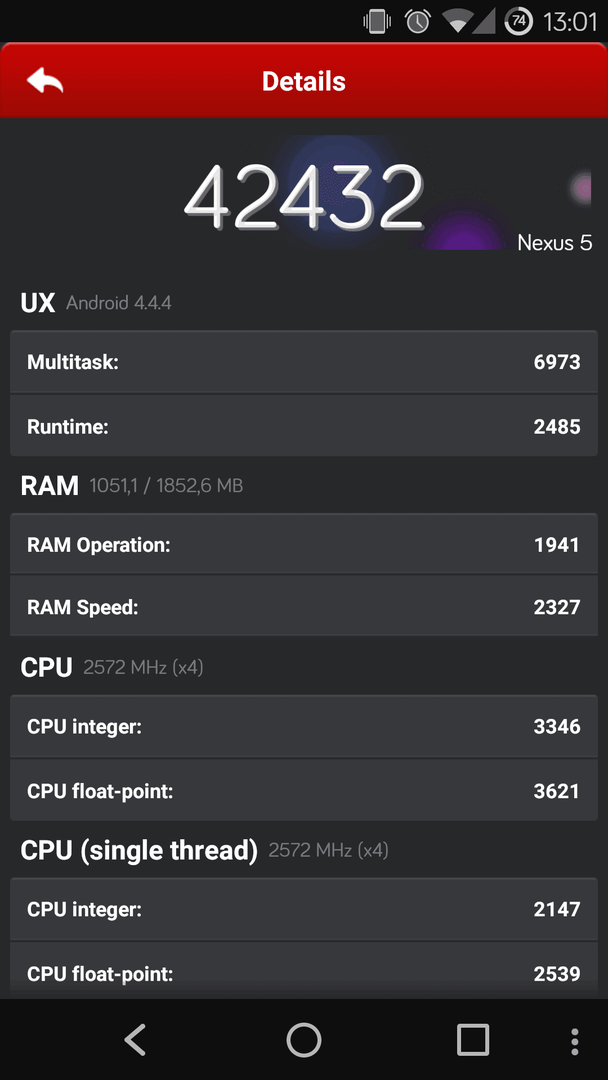Tap the battery 74 indicator icon
The image size is (608, 1080).
coord(518,21)
